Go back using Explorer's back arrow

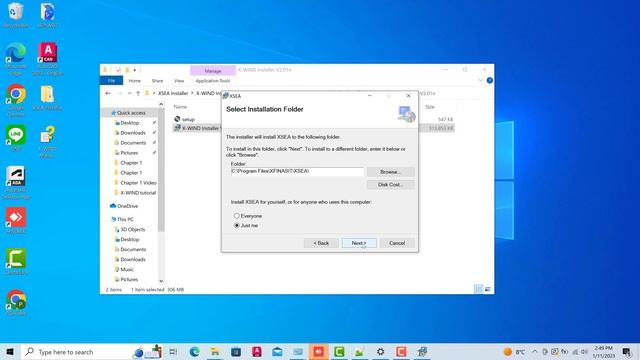[x=108, y=93]
